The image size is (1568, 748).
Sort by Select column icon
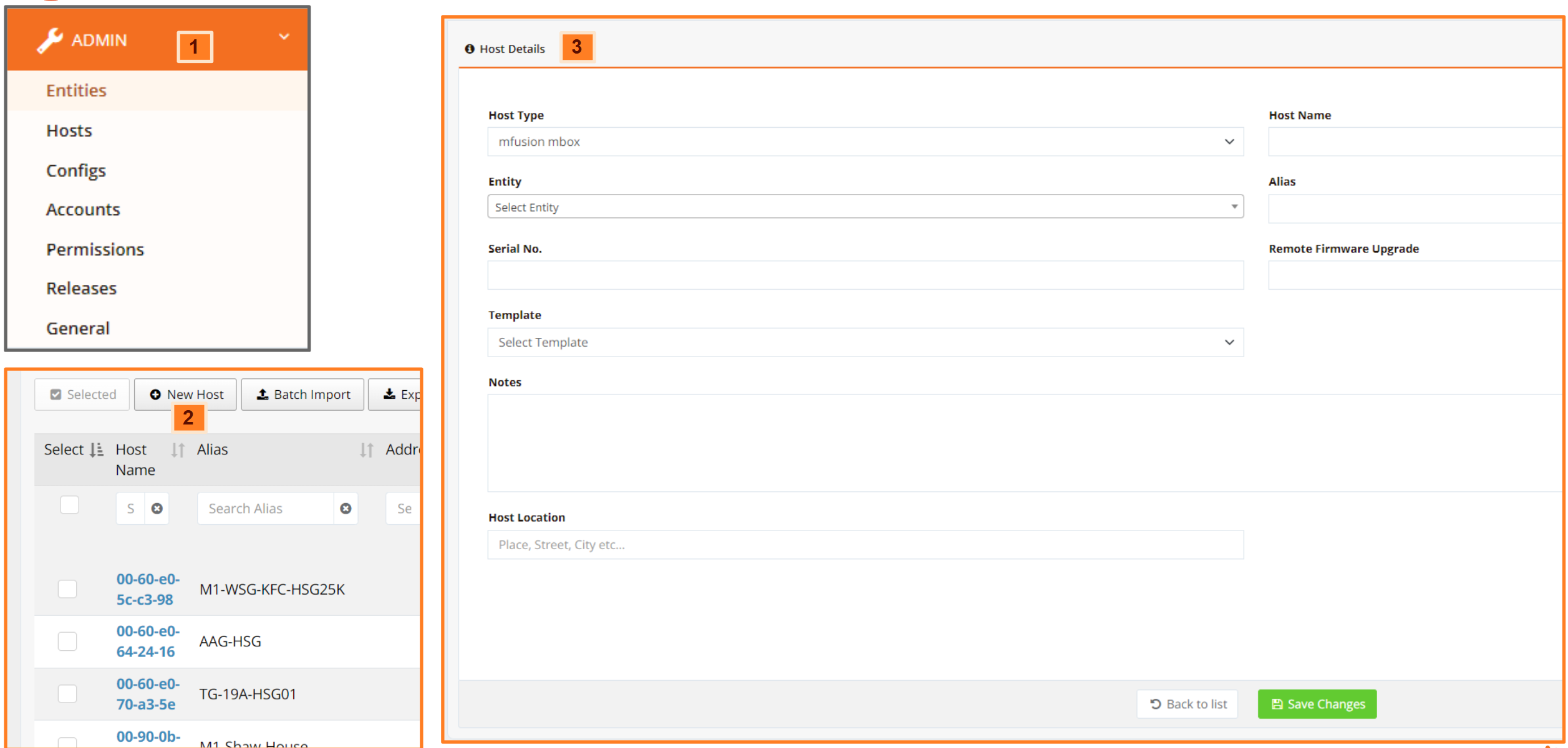click(96, 450)
